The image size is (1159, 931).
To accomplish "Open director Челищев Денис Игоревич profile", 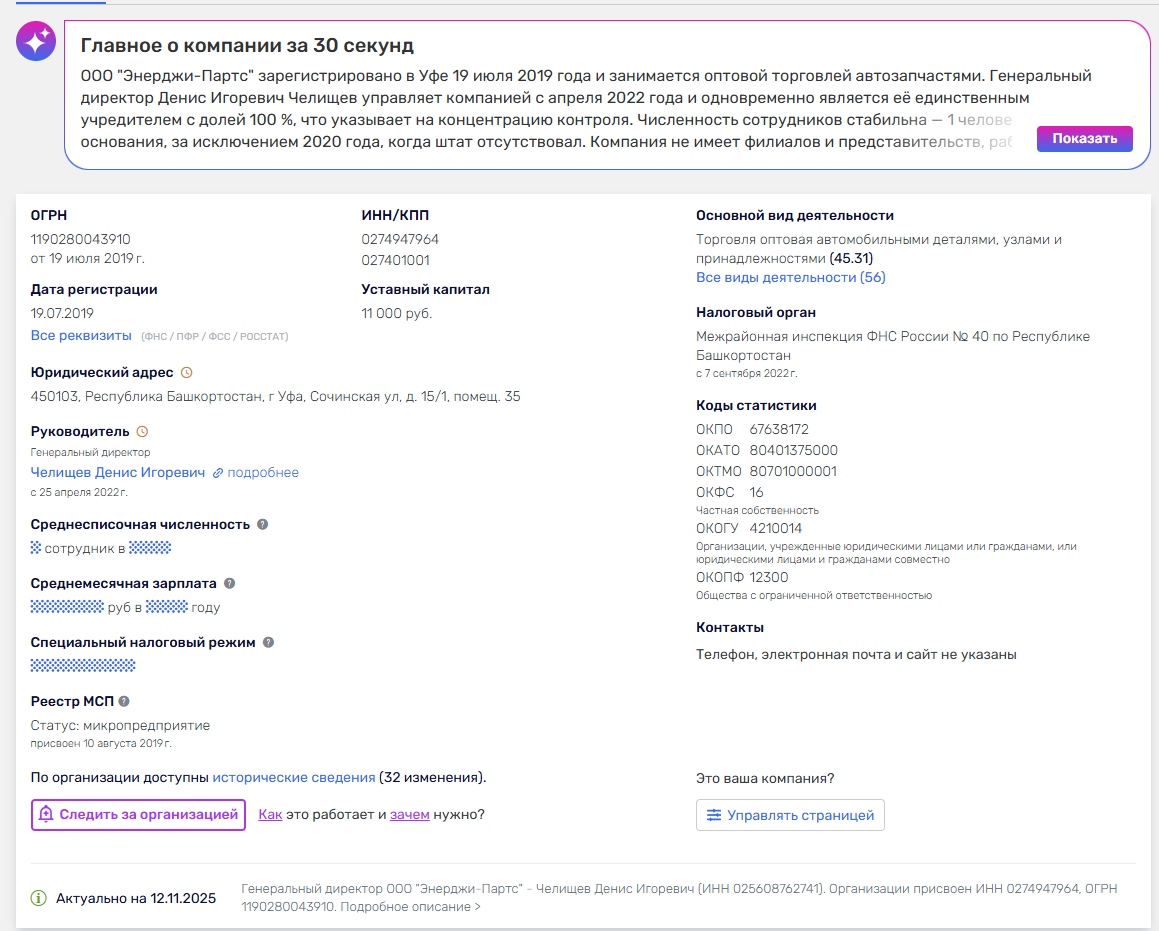I will tap(118, 473).
